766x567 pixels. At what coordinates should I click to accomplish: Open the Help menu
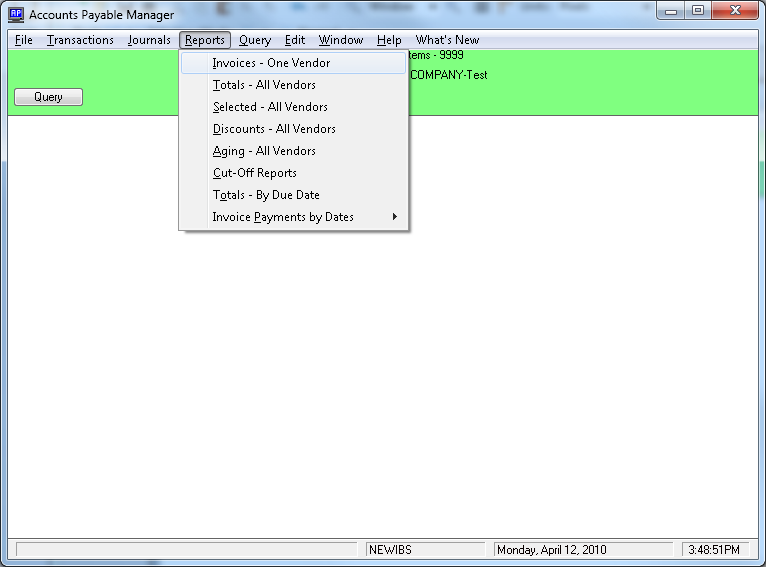point(389,40)
